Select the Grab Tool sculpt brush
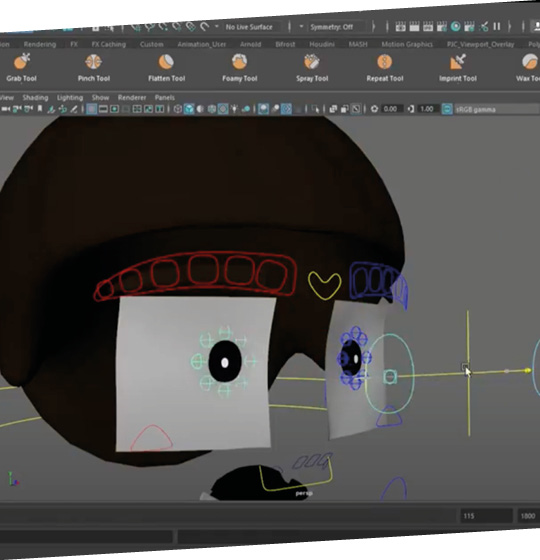The image size is (540, 560). pos(21,68)
